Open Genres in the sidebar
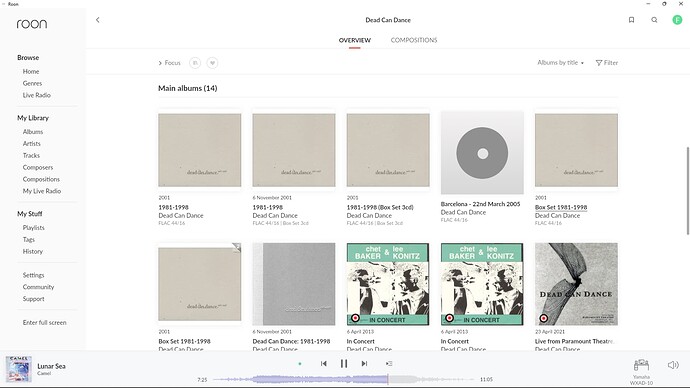This screenshot has height=388, width=690. (x=33, y=83)
